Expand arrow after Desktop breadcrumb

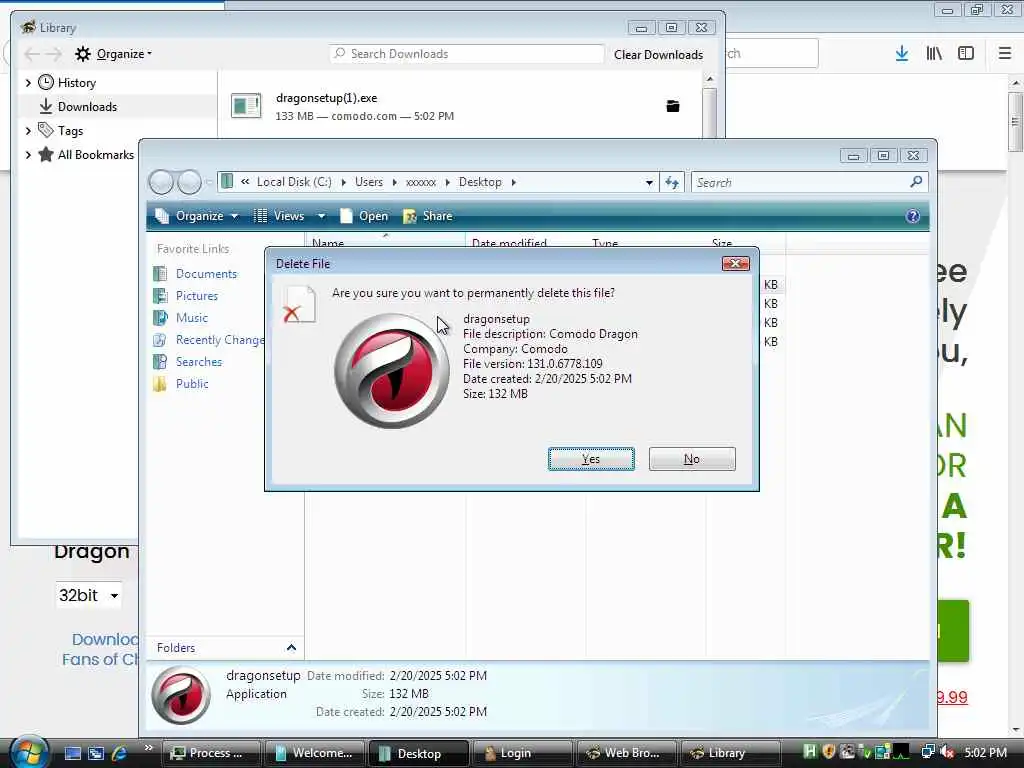[x=514, y=182]
